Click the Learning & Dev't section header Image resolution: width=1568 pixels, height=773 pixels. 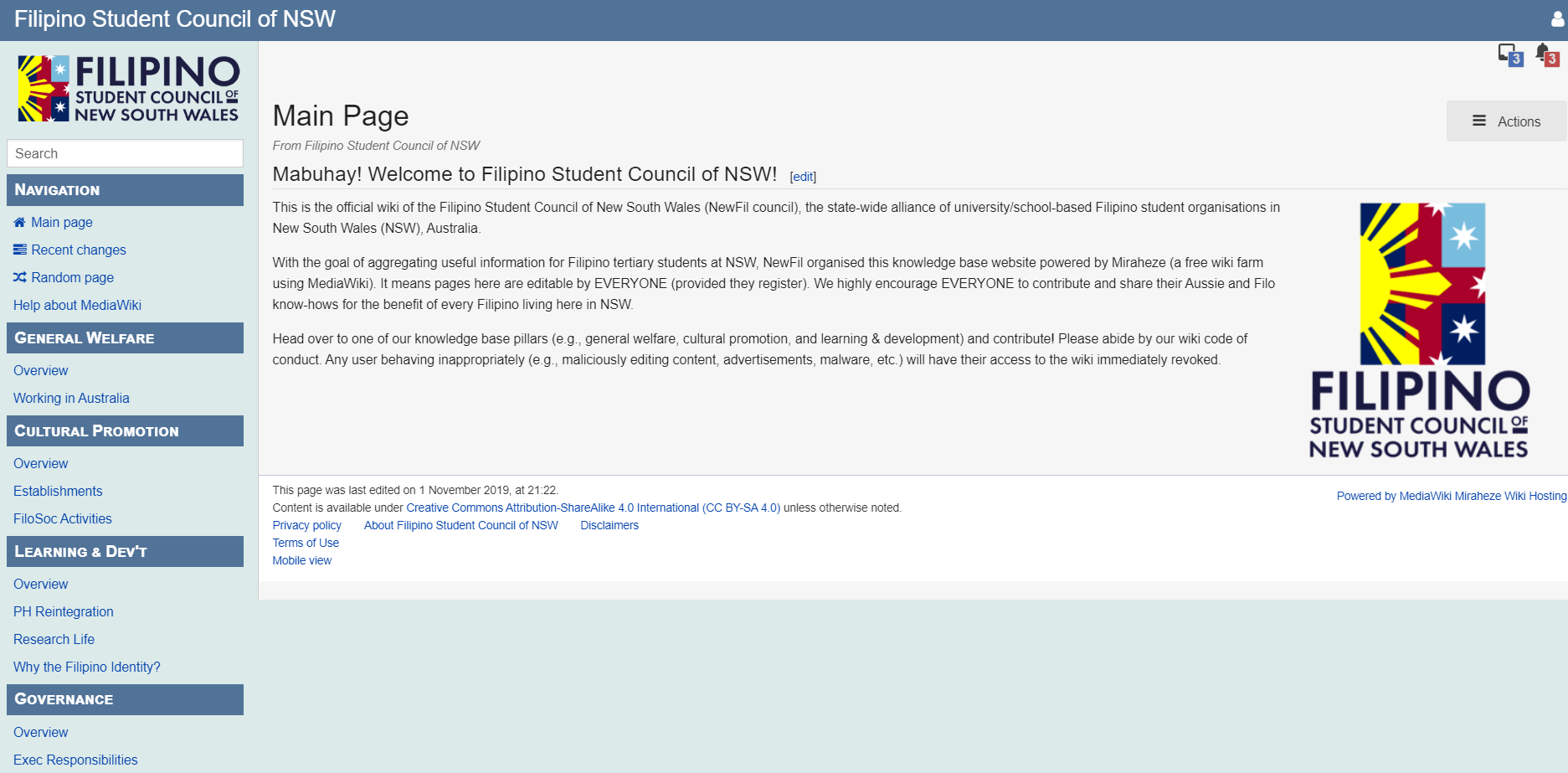click(x=125, y=552)
